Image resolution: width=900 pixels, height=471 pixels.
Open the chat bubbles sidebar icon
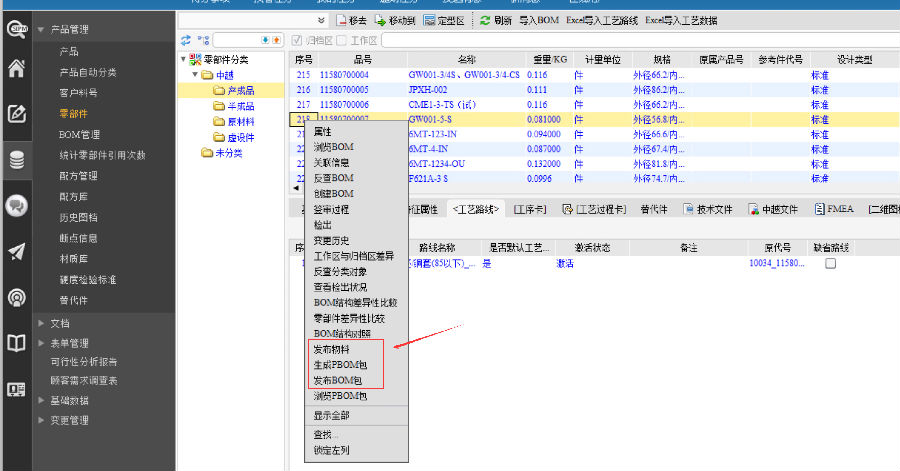point(16,206)
